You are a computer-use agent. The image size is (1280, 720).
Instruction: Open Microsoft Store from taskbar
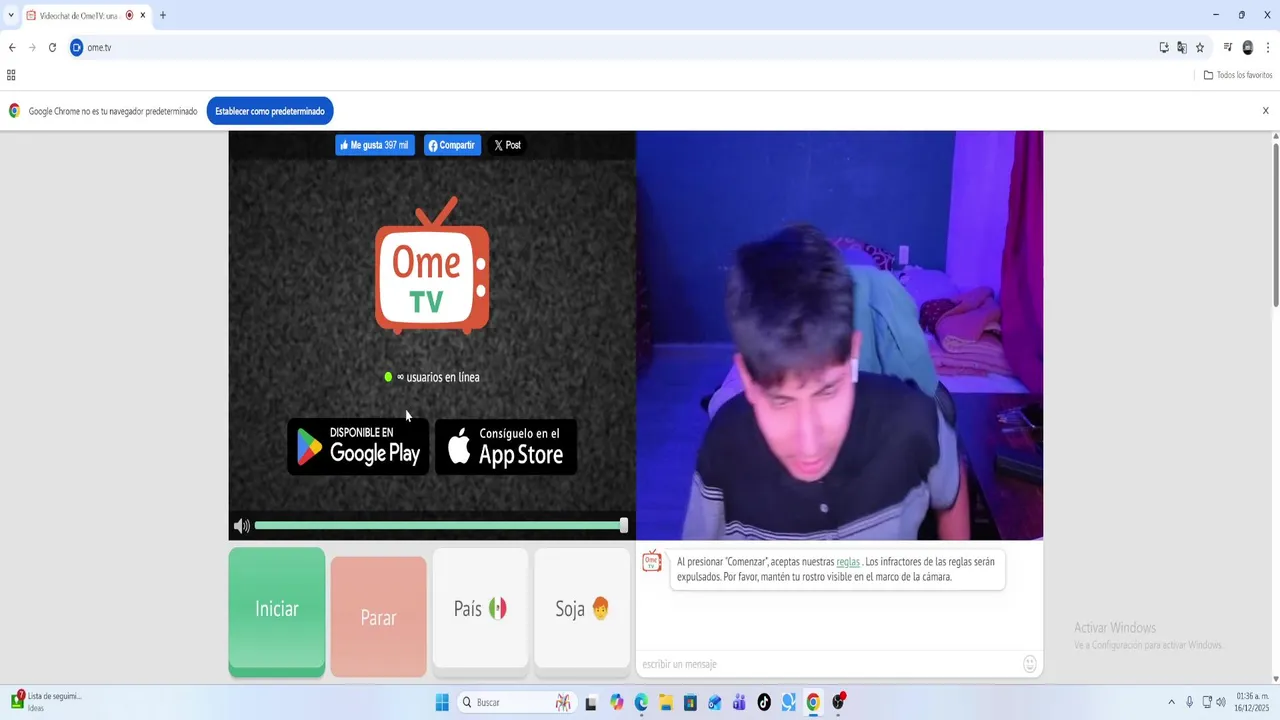click(x=690, y=702)
